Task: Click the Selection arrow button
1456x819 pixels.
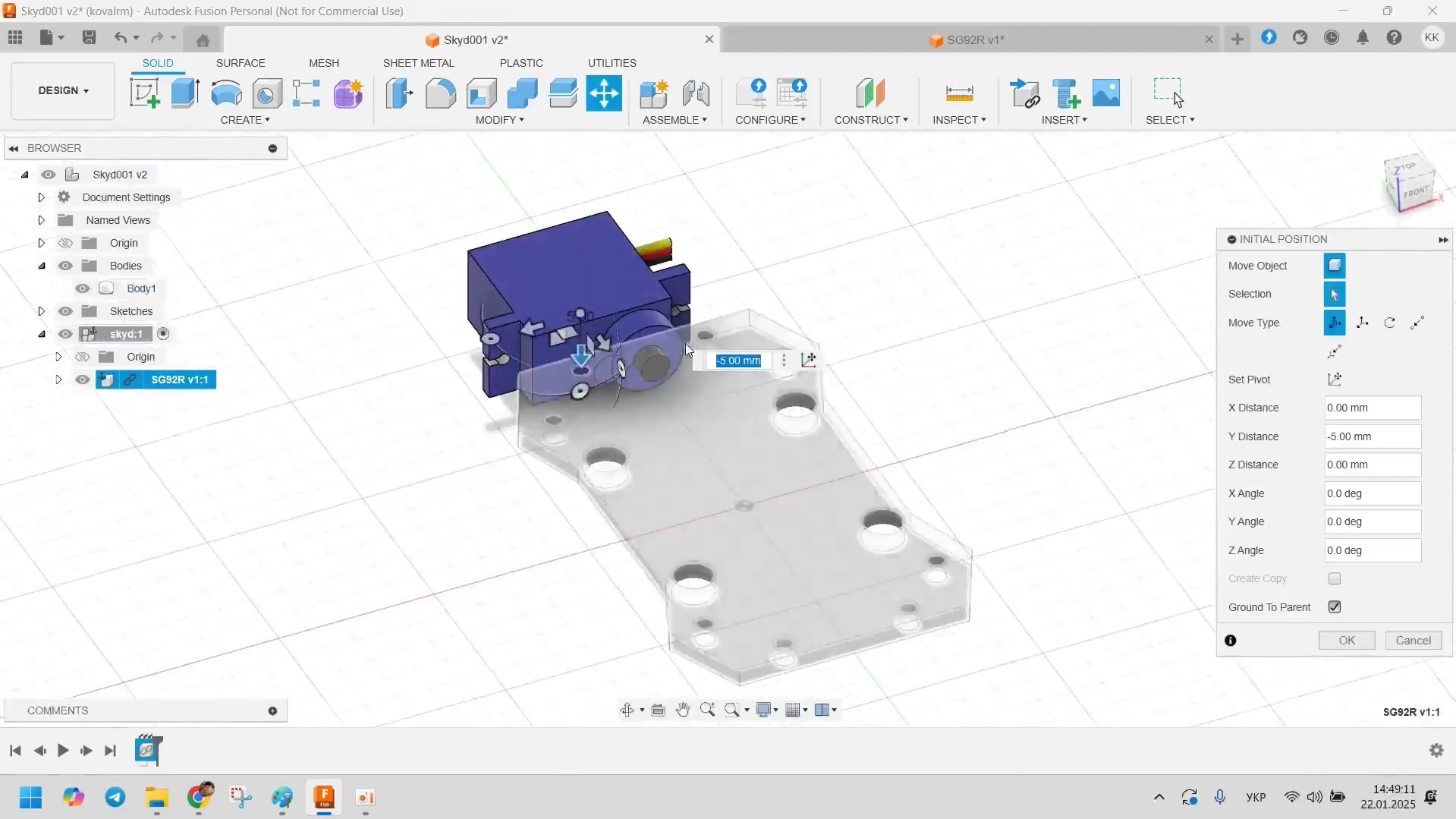Action: click(1335, 294)
